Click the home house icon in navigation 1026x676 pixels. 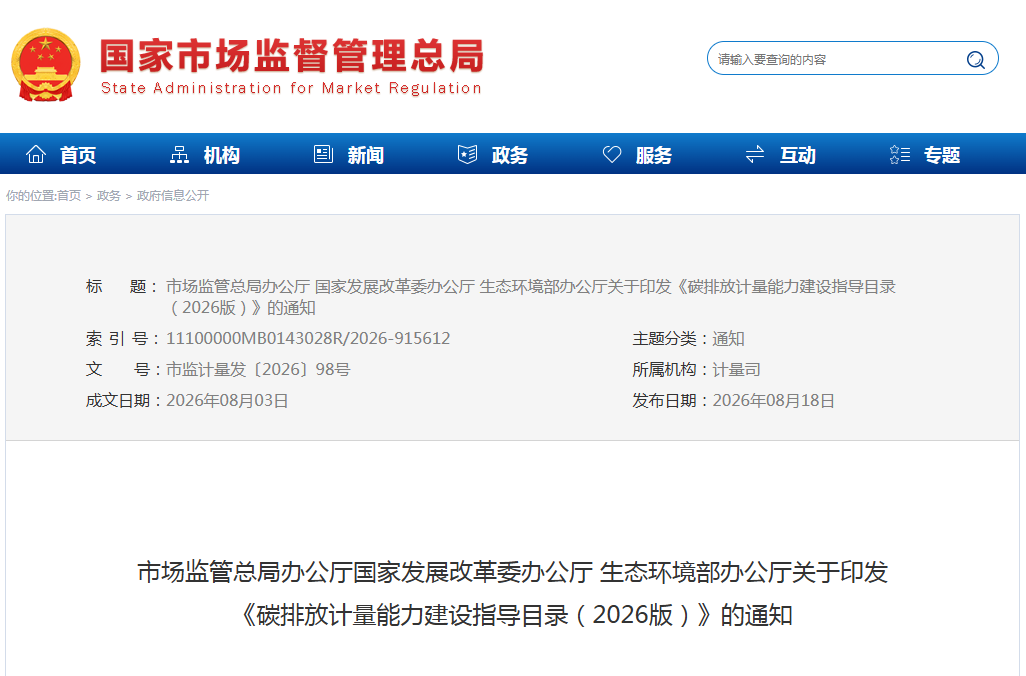(35, 154)
